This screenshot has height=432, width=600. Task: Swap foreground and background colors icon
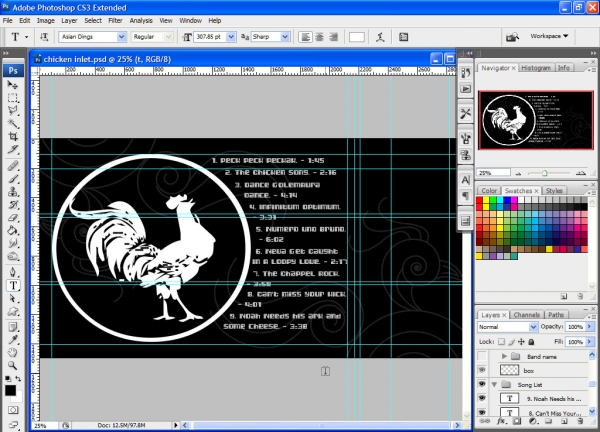click(18, 379)
